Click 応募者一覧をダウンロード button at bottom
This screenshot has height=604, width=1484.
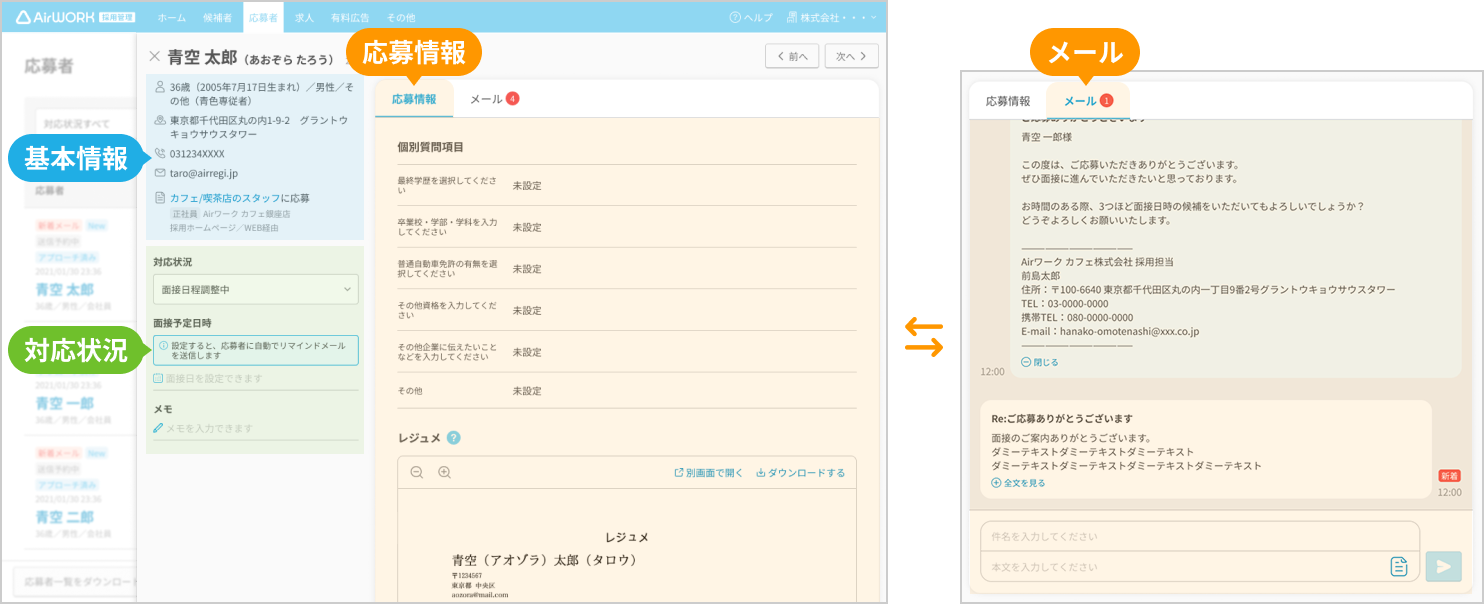point(76,582)
